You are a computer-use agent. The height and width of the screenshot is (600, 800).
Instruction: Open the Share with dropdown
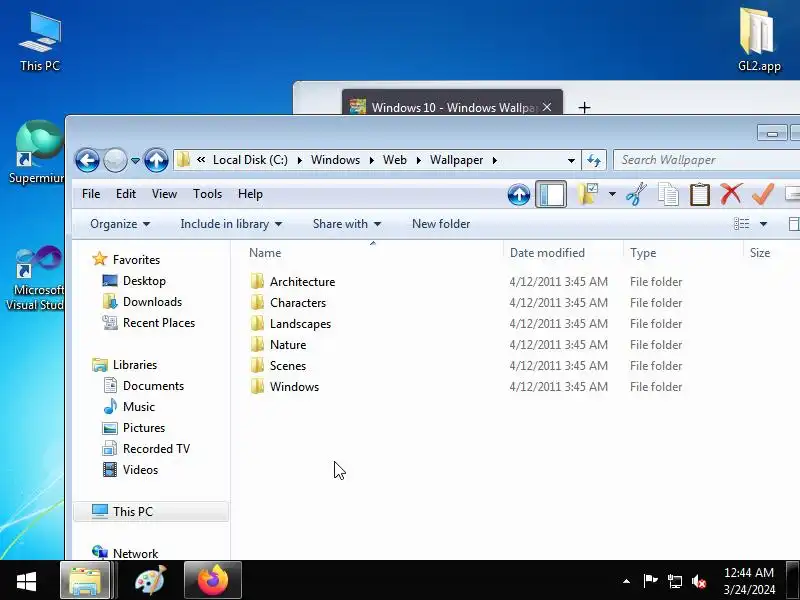[347, 224]
